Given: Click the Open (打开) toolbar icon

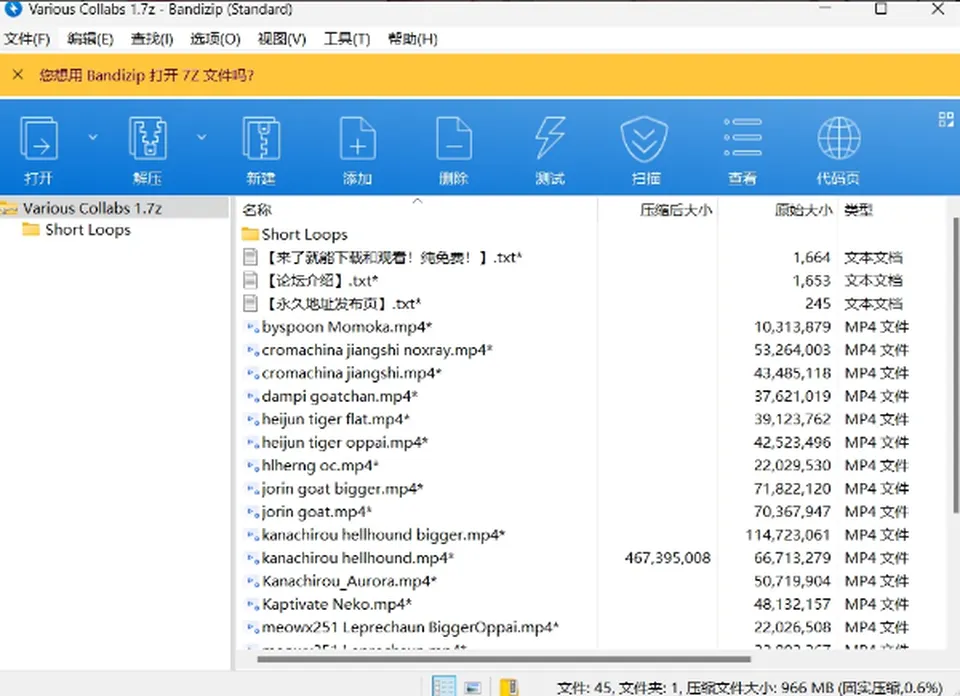Looking at the screenshot, I should tap(39, 149).
